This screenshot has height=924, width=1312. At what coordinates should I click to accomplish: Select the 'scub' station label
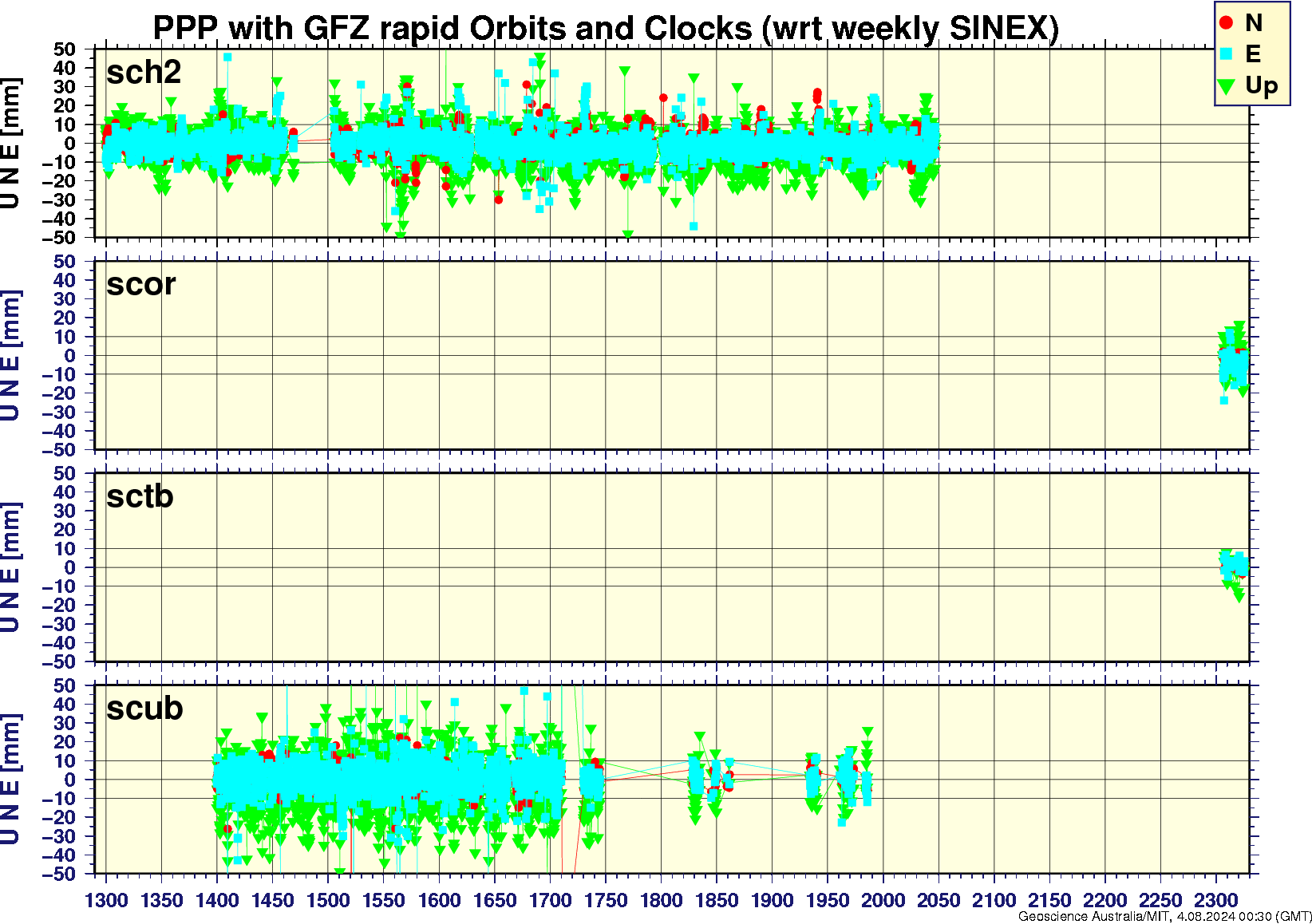(x=144, y=709)
